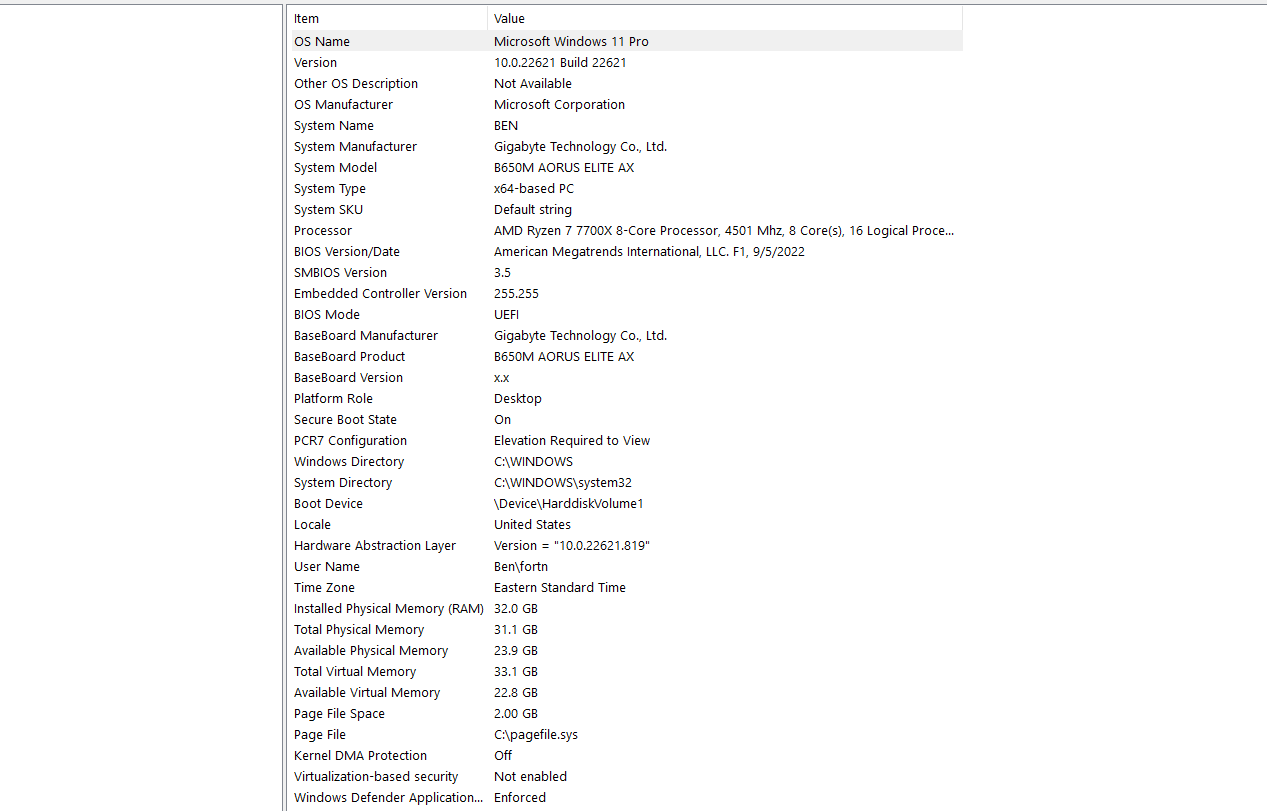The width and height of the screenshot is (1267, 811).
Task: Select the System Name row
Action: [626, 125]
